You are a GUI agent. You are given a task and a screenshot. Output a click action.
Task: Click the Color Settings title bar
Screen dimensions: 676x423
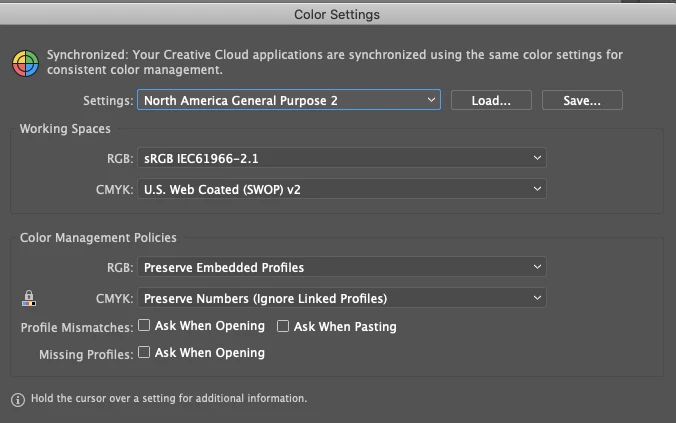[337, 14]
